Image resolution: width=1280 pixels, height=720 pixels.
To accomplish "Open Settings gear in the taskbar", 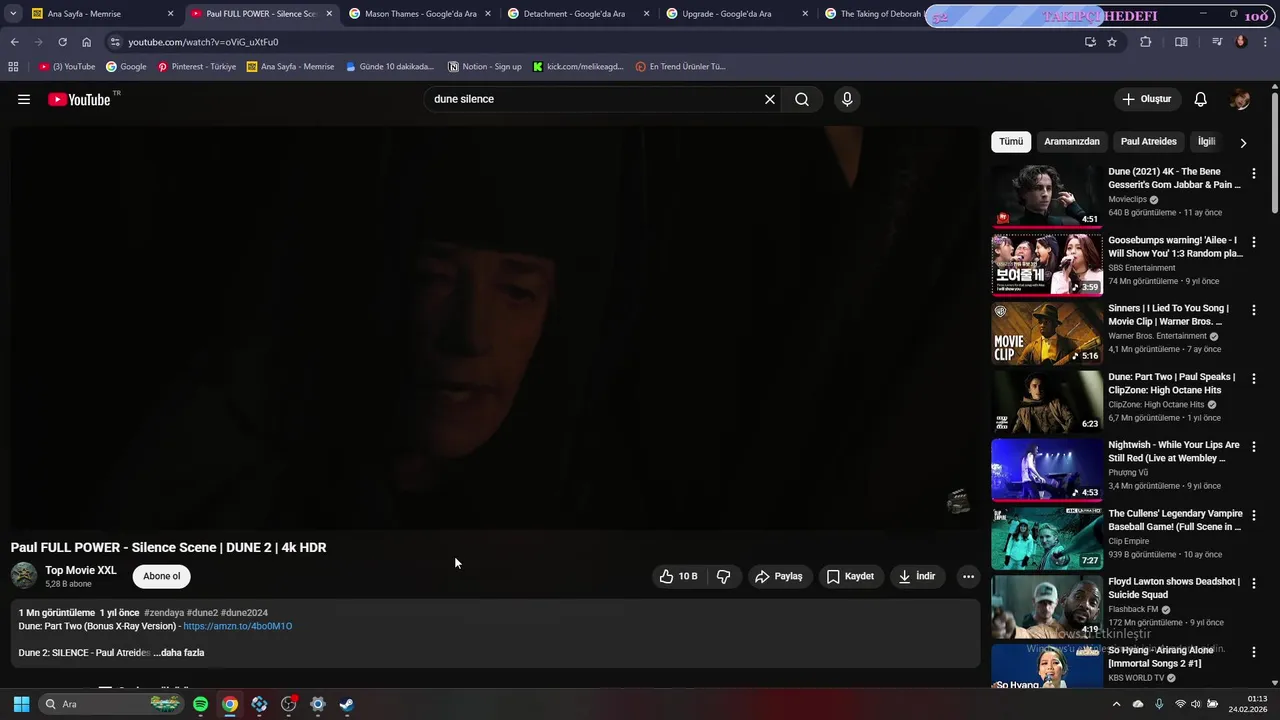I will [x=317, y=704].
